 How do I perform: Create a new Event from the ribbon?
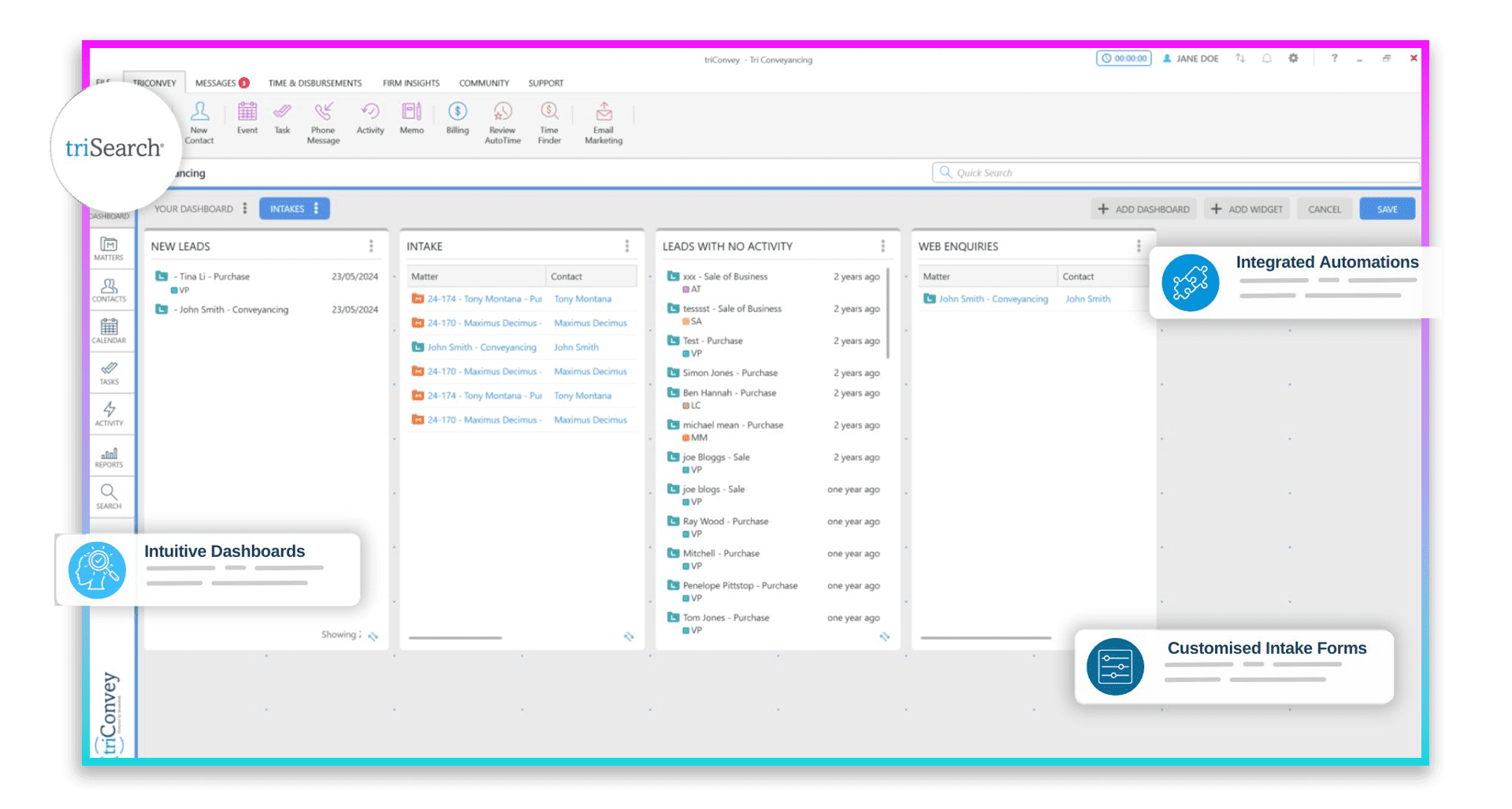tap(247, 118)
